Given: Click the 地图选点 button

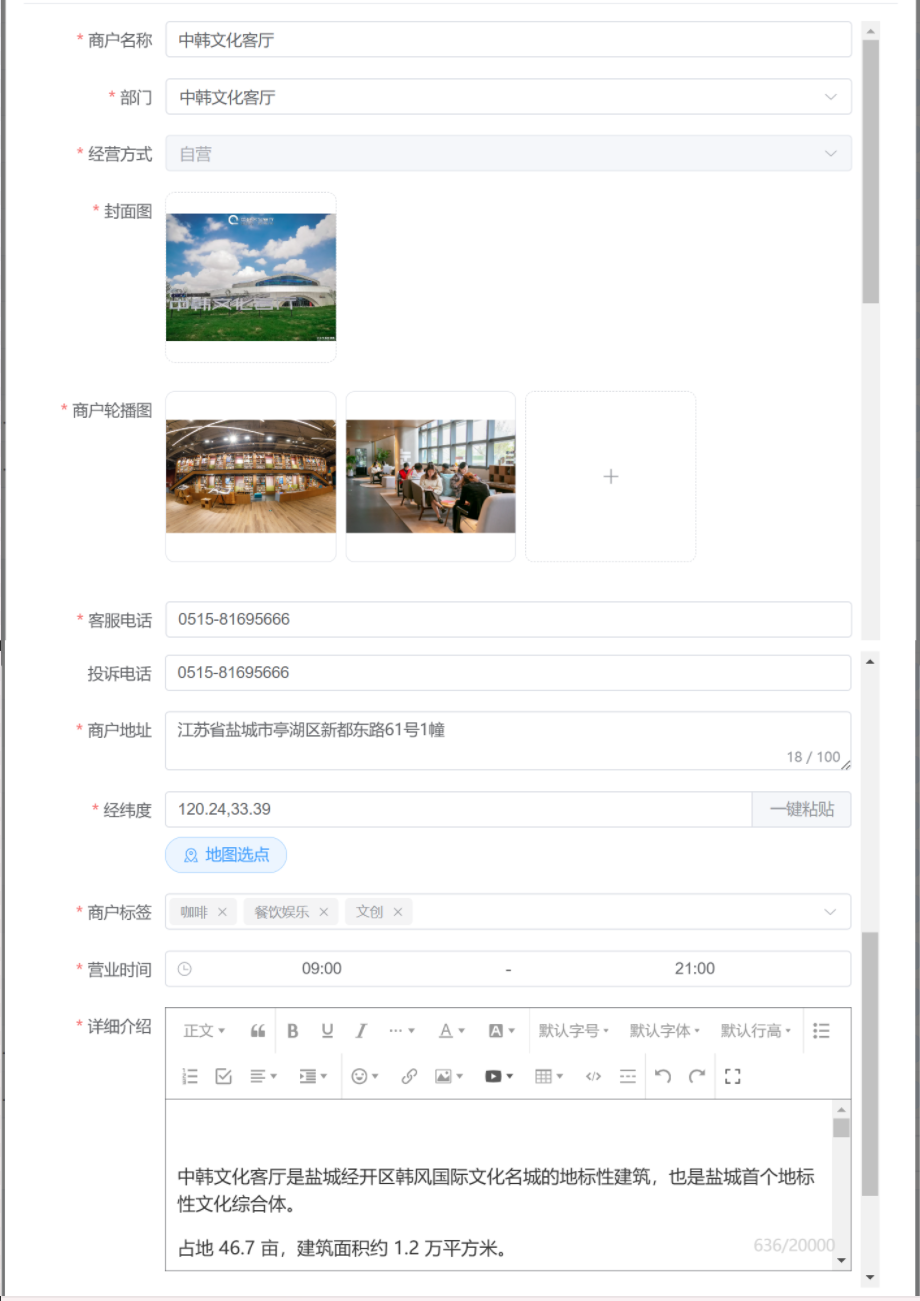Looking at the screenshot, I should [226, 855].
